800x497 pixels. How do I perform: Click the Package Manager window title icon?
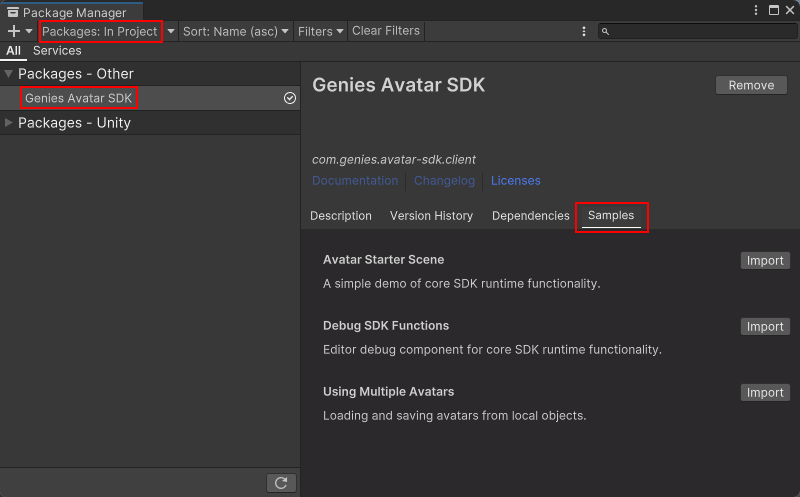click(12, 12)
